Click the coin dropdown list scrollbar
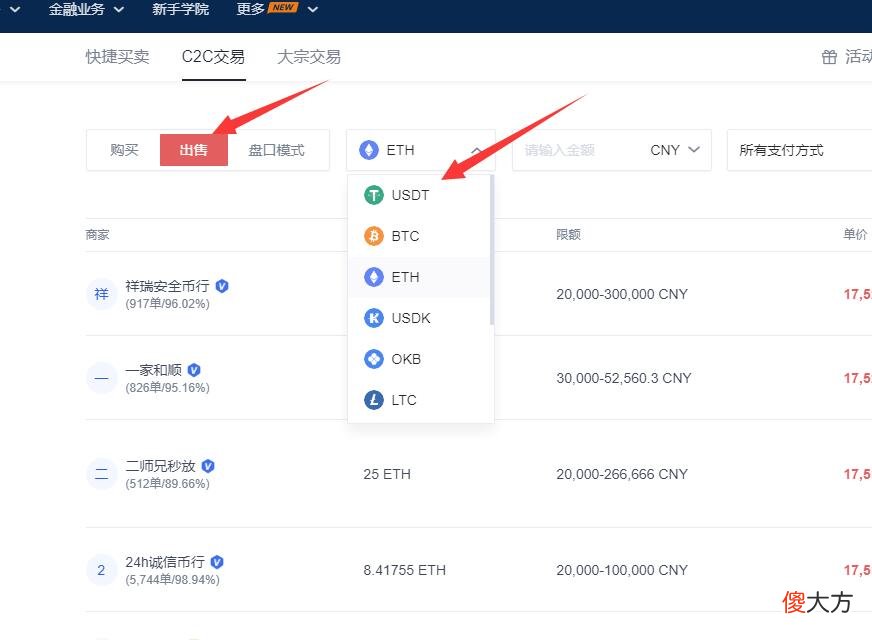Image resolution: width=872 pixels, height=640 pixels. point(492,250)
